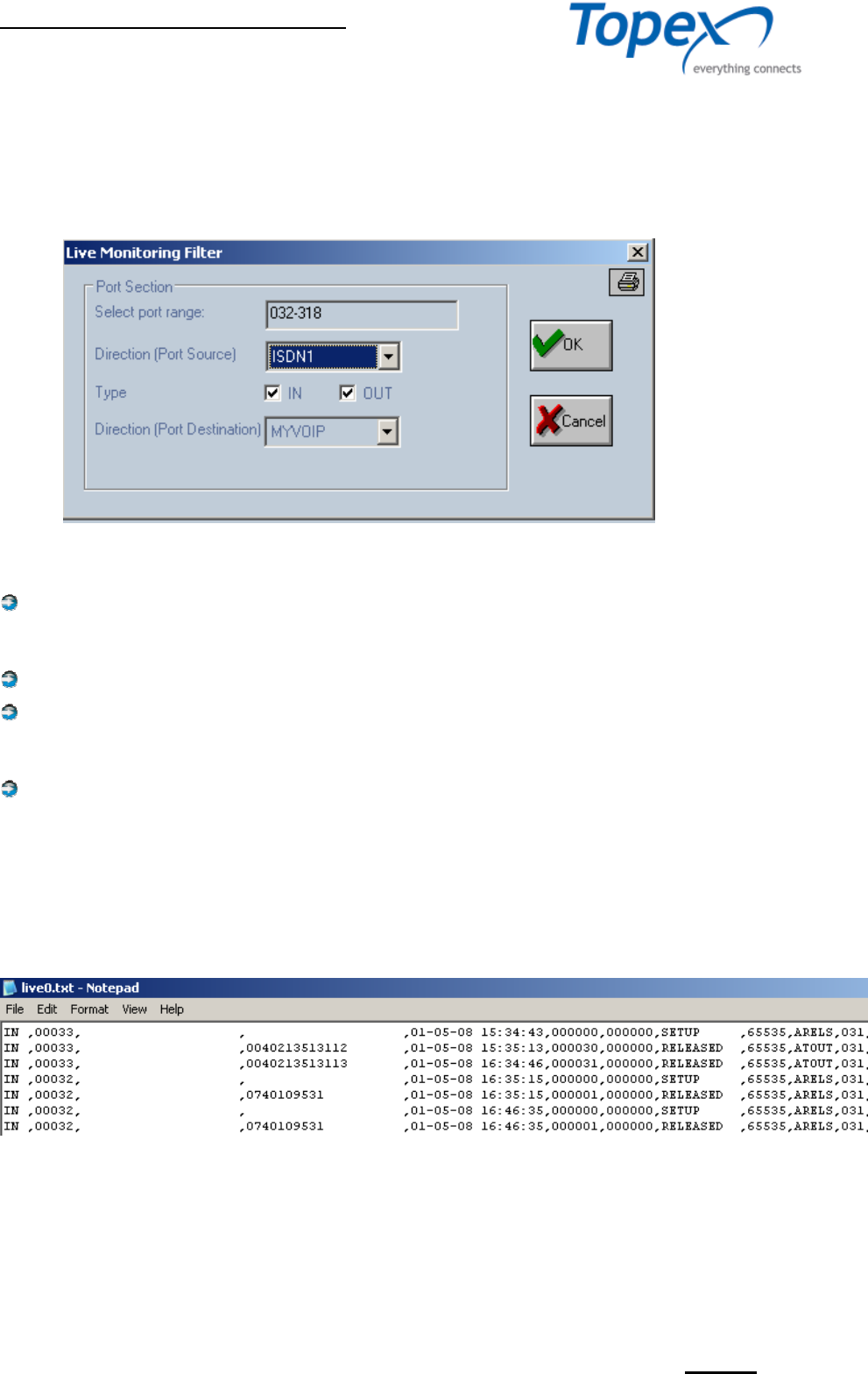The height and width of the screenshot is (1374, 868).
Task: Click the Select port range label
Action: (x=149, y=312)
